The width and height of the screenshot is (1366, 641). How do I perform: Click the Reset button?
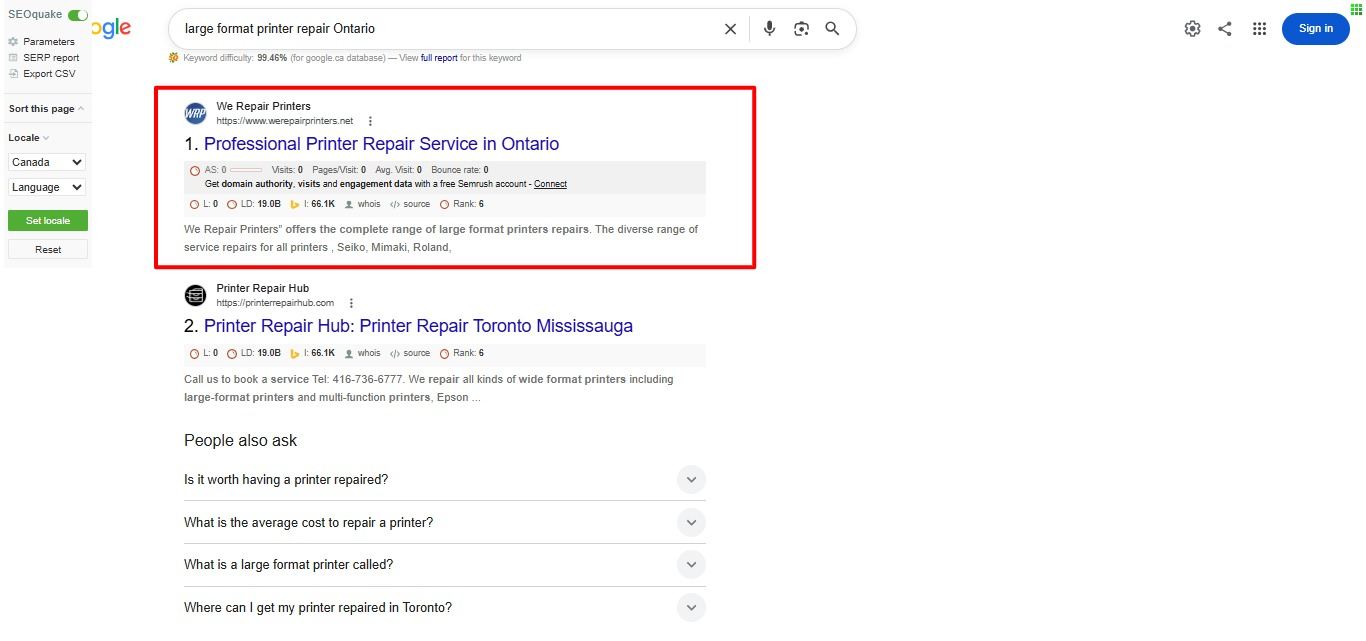[48, 249]
